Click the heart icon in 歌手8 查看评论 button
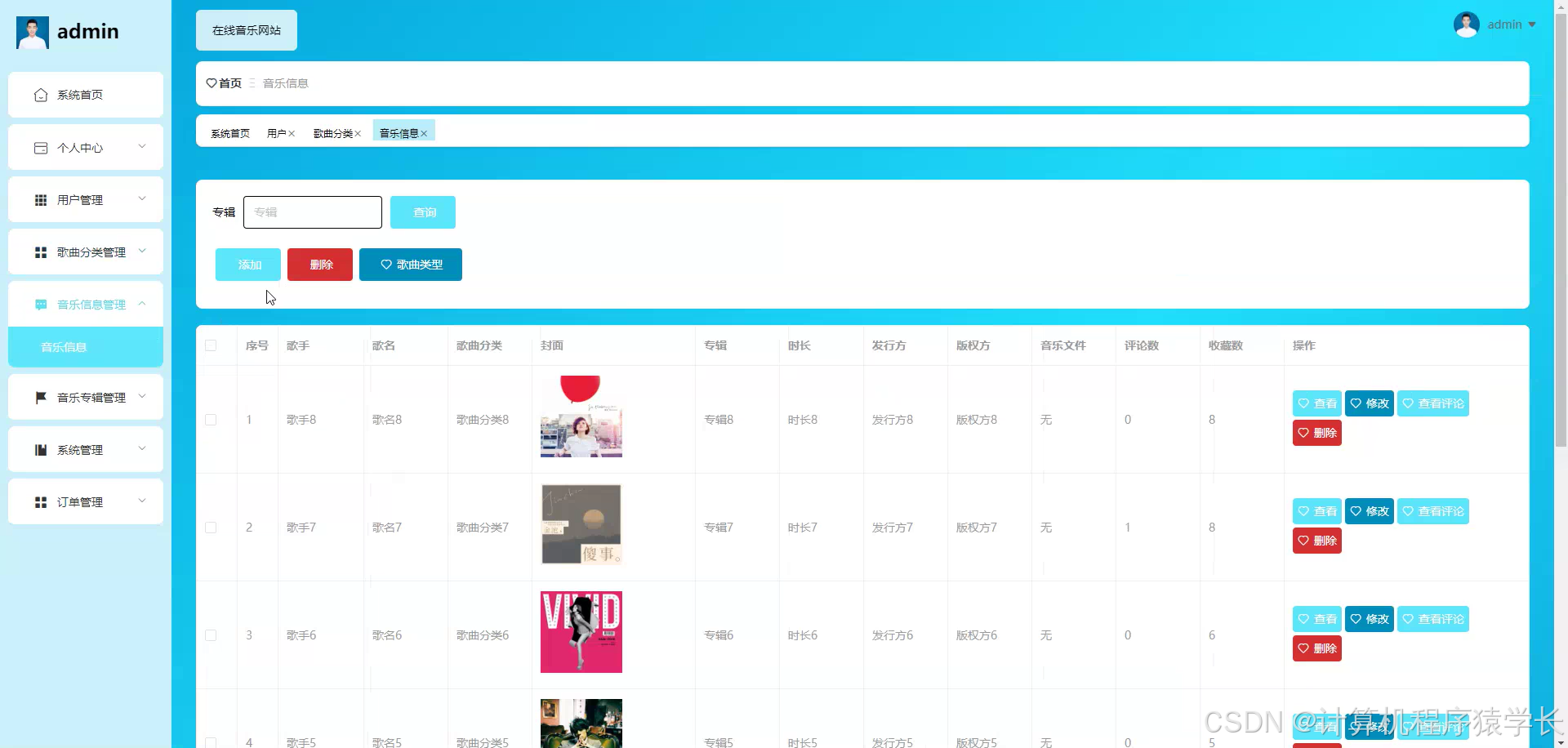 click(x=1408, y=403)
